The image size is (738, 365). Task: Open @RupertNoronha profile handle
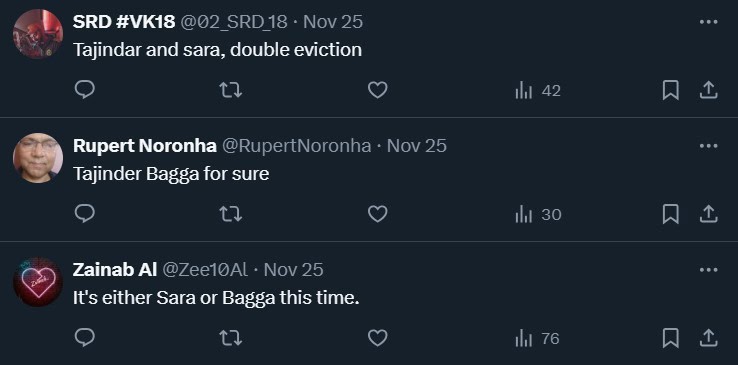297,146
